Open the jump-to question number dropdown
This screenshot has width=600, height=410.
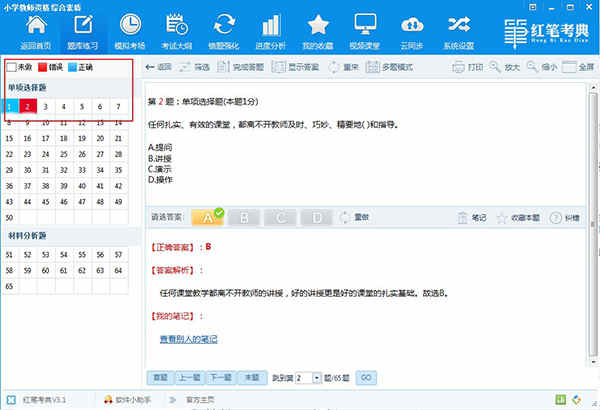pyautogui.click(x=317, y=378)
